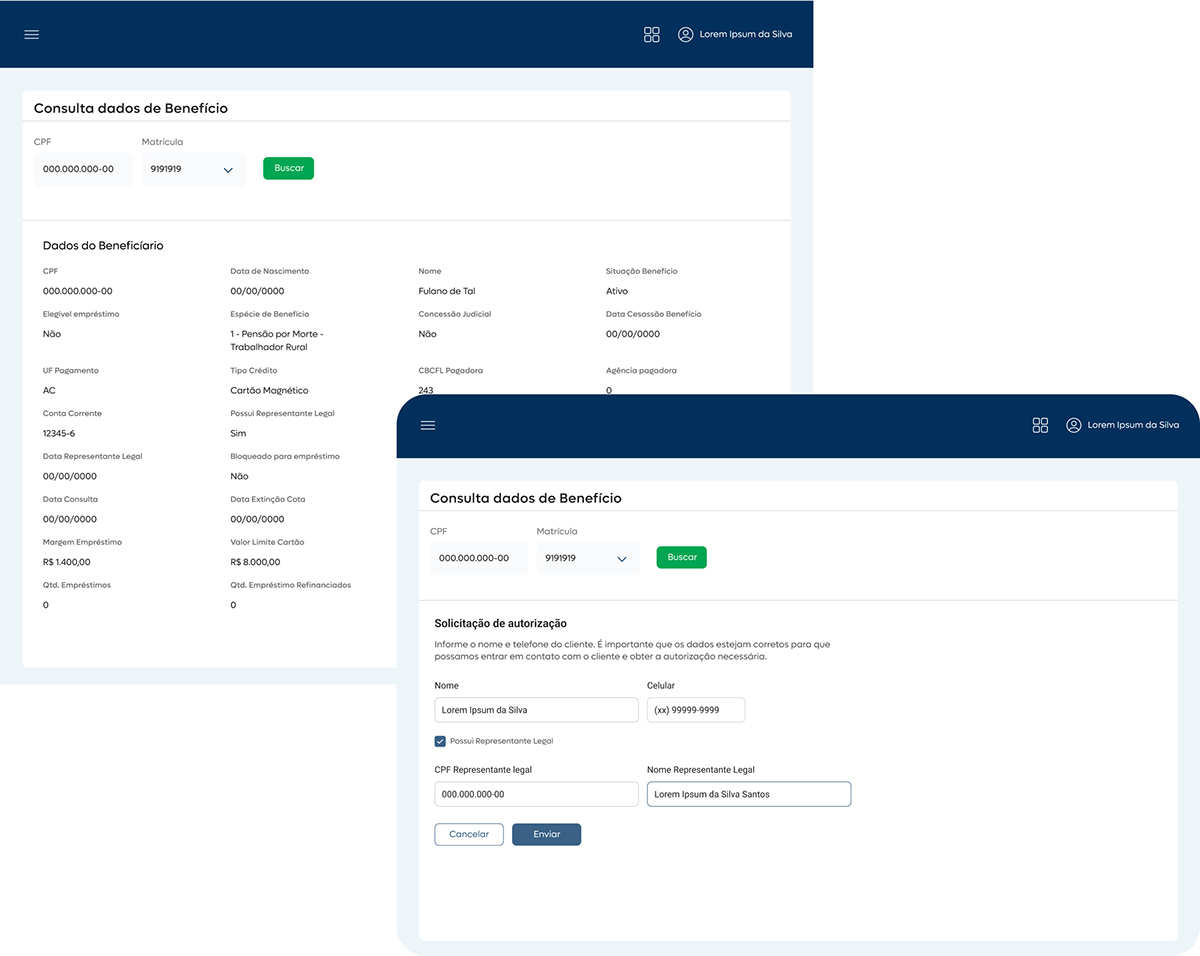This screenshot has width=1200, height=956.
Task: Click green Buscar button in back window
Action: pyautogui.click(x=289, y=168)
